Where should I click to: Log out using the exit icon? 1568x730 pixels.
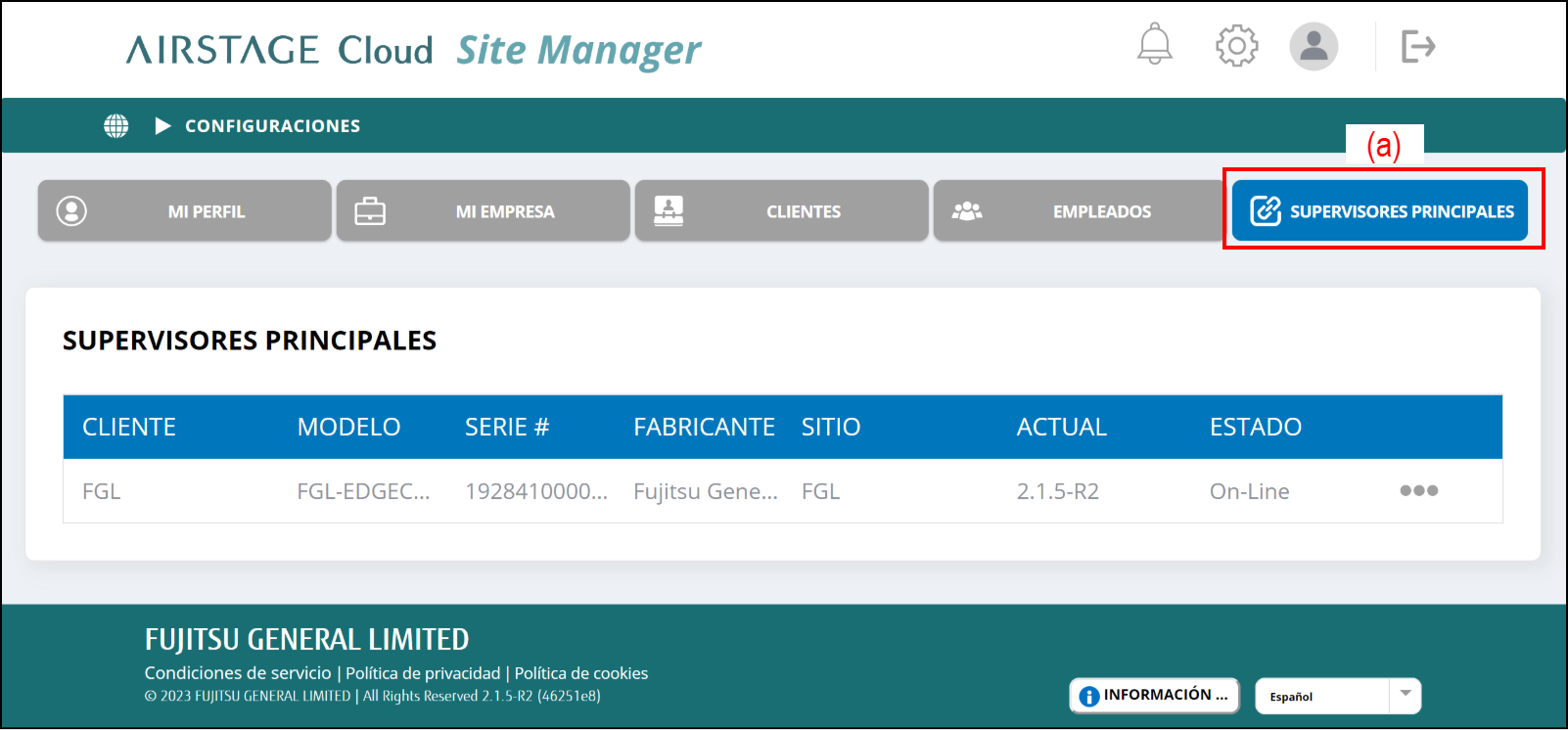(1417, 46)
